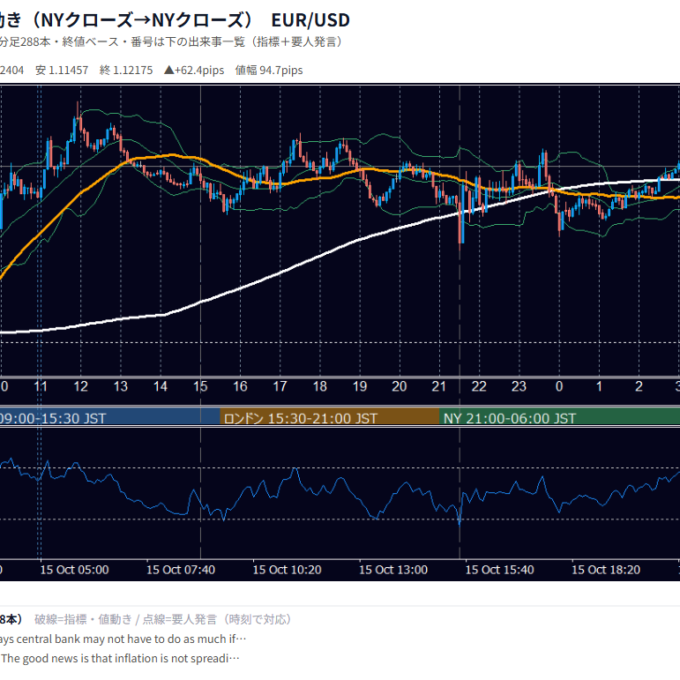This screenshot has width=680, height=680.
Task: Click hour label 13 on time axis
Action: (x=121, y=386)
